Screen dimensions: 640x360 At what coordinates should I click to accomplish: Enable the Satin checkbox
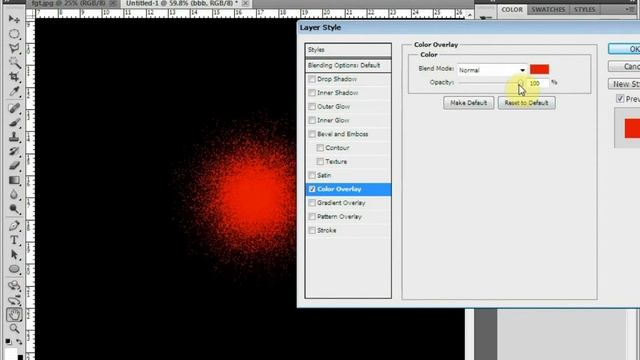tap(312, 176)
